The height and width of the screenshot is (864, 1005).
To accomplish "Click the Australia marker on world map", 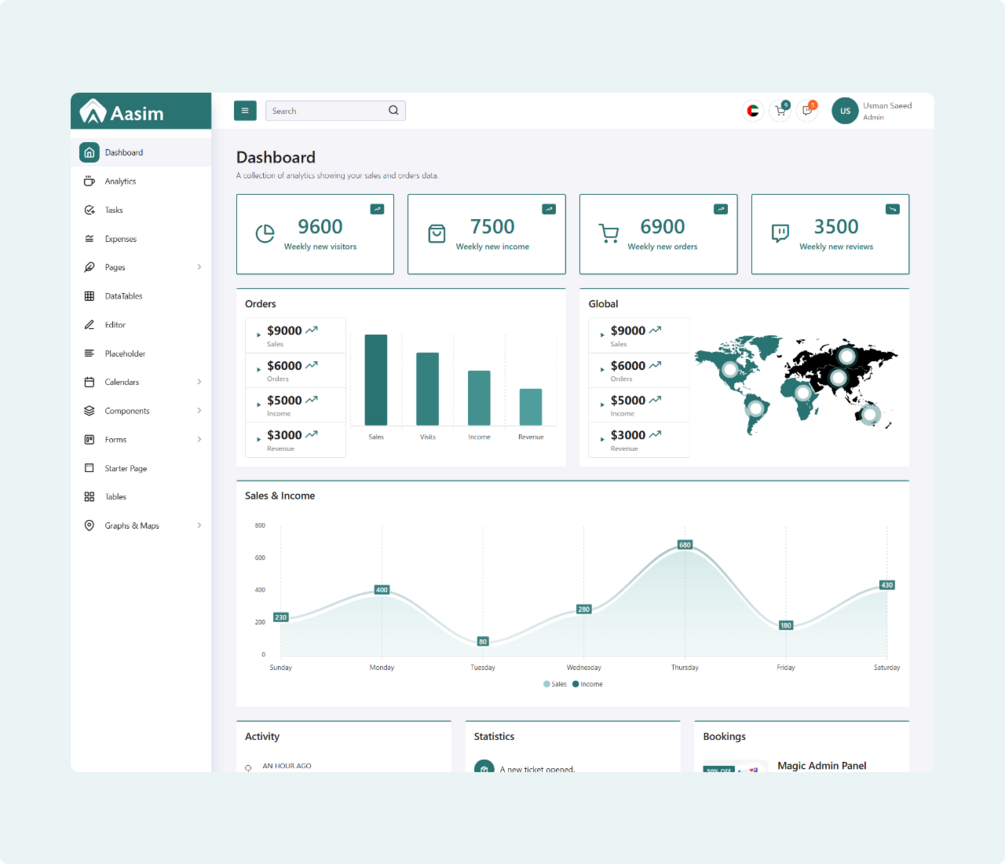I will point(870,414).
